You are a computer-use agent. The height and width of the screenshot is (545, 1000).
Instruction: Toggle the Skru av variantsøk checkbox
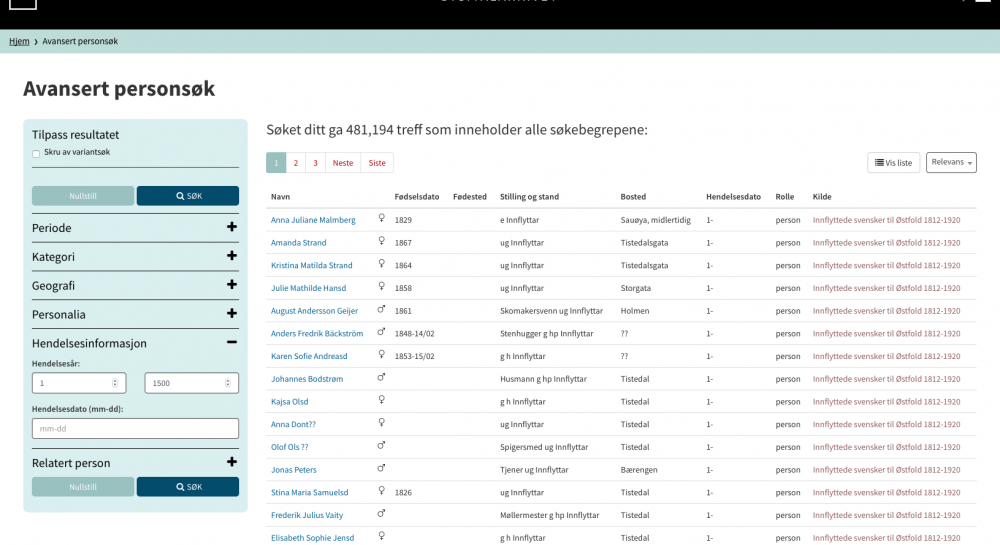point(36,154)
